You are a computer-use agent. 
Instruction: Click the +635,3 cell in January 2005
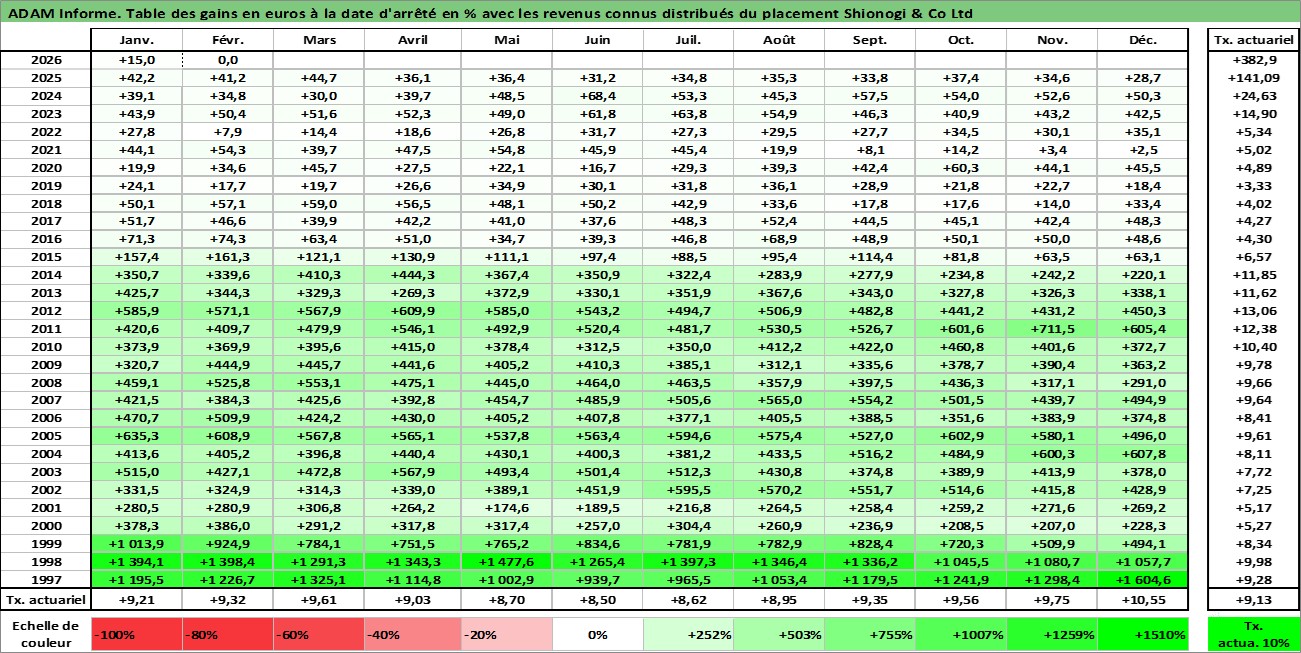(137, 436)
